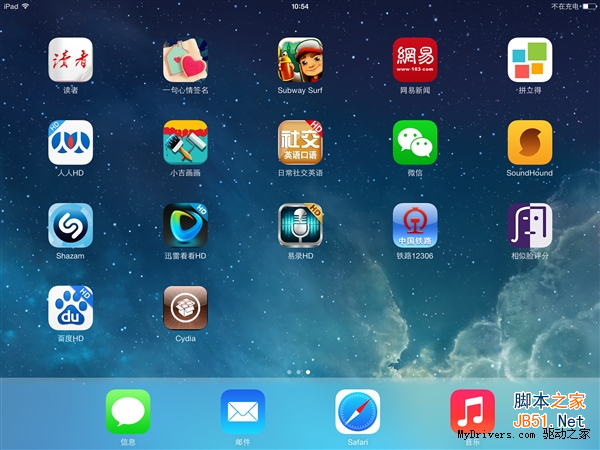
Task: Open 日常社交英语 app
Action: (x=300, y=142)
